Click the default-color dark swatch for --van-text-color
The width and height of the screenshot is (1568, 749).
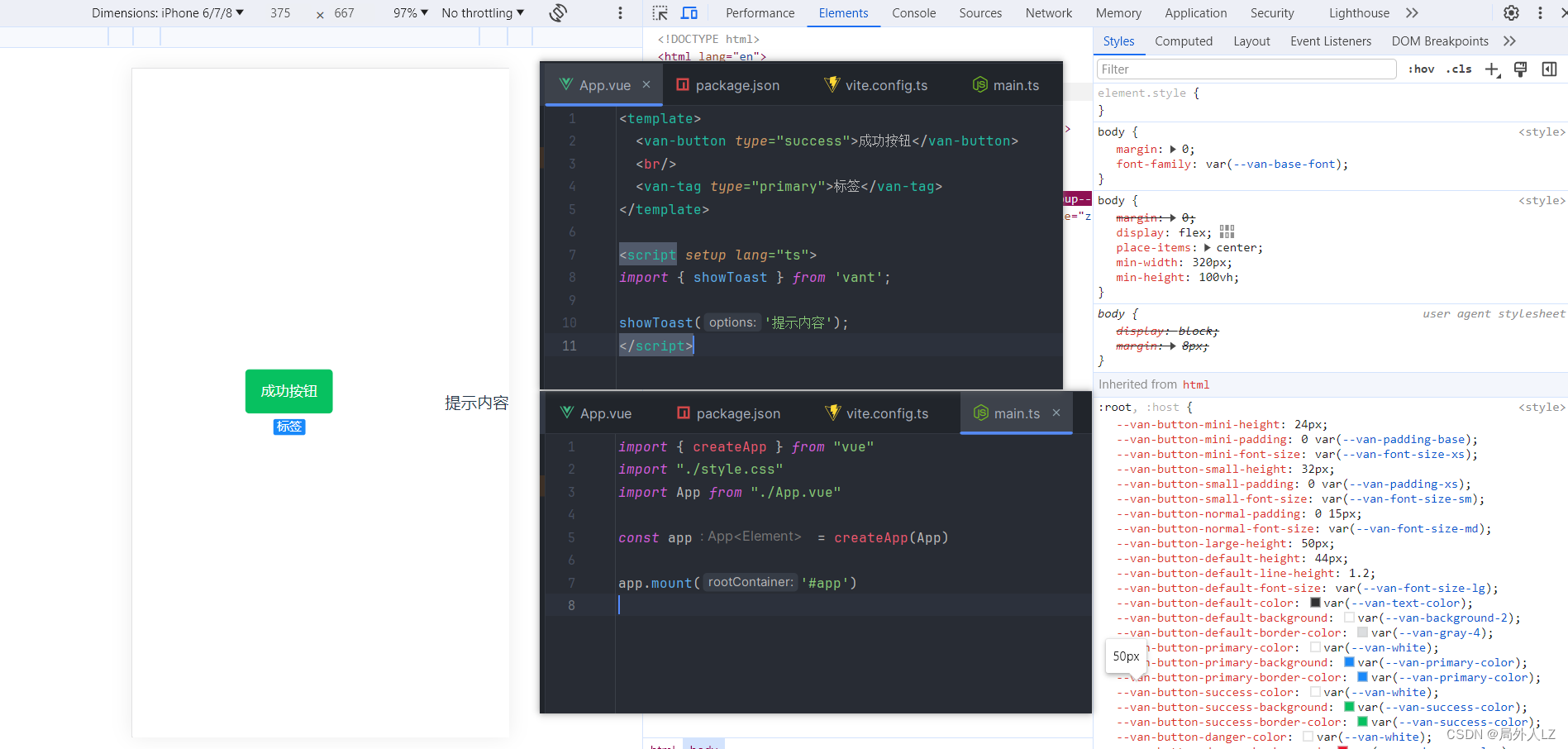[1315, 603]
